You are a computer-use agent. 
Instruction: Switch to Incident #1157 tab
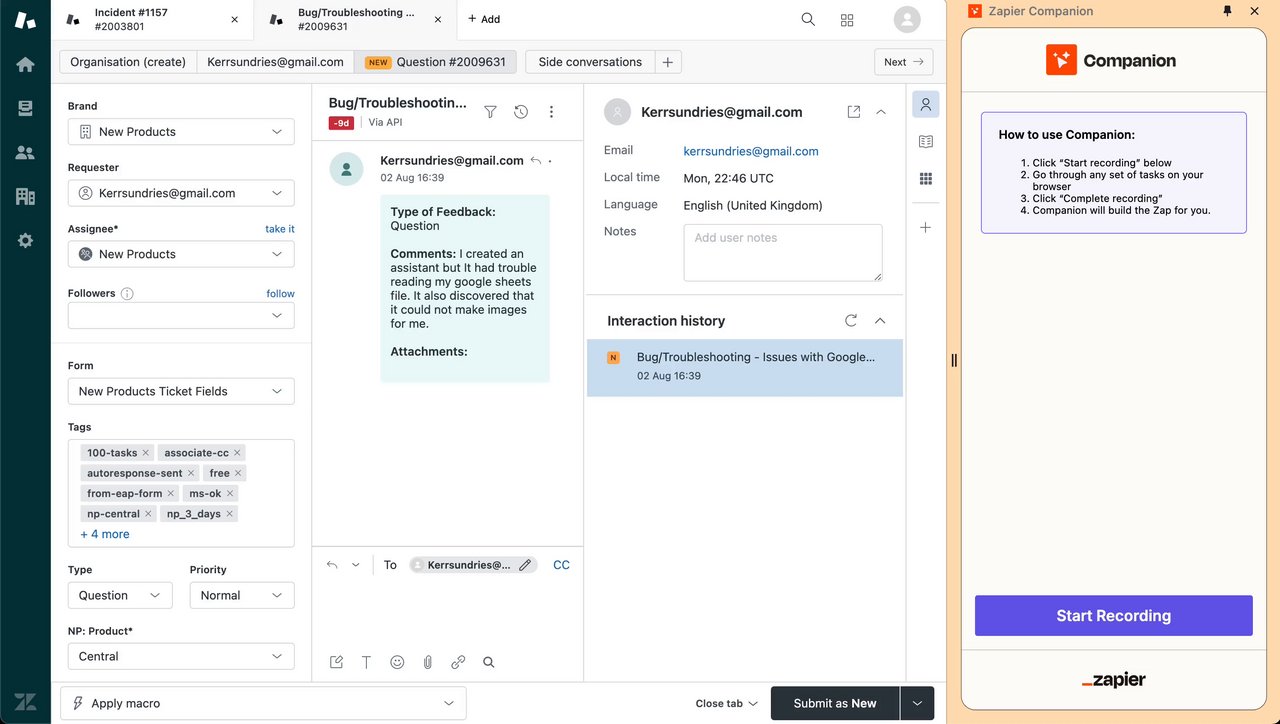153,19
